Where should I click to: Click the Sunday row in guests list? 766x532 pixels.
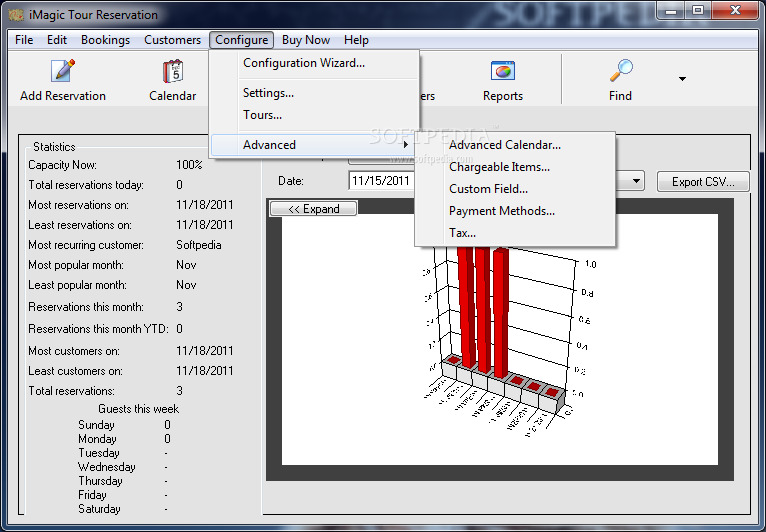point(124,425)
